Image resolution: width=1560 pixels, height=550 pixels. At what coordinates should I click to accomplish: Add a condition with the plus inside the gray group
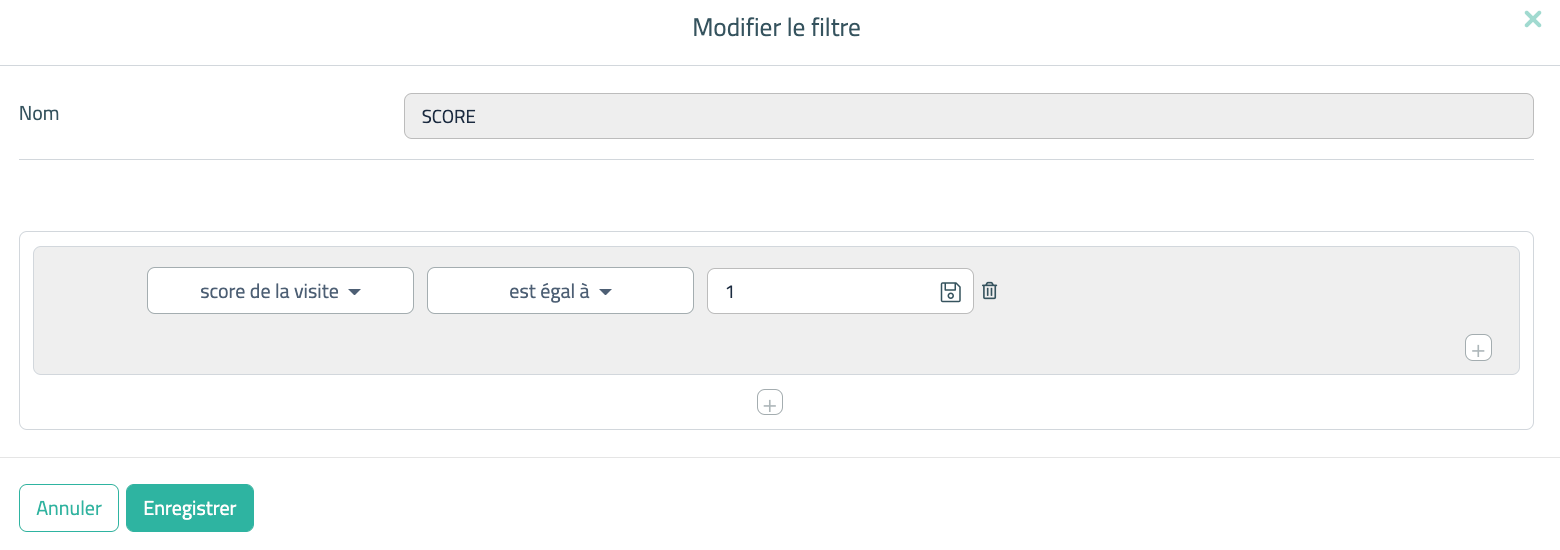pos(1478,348)
